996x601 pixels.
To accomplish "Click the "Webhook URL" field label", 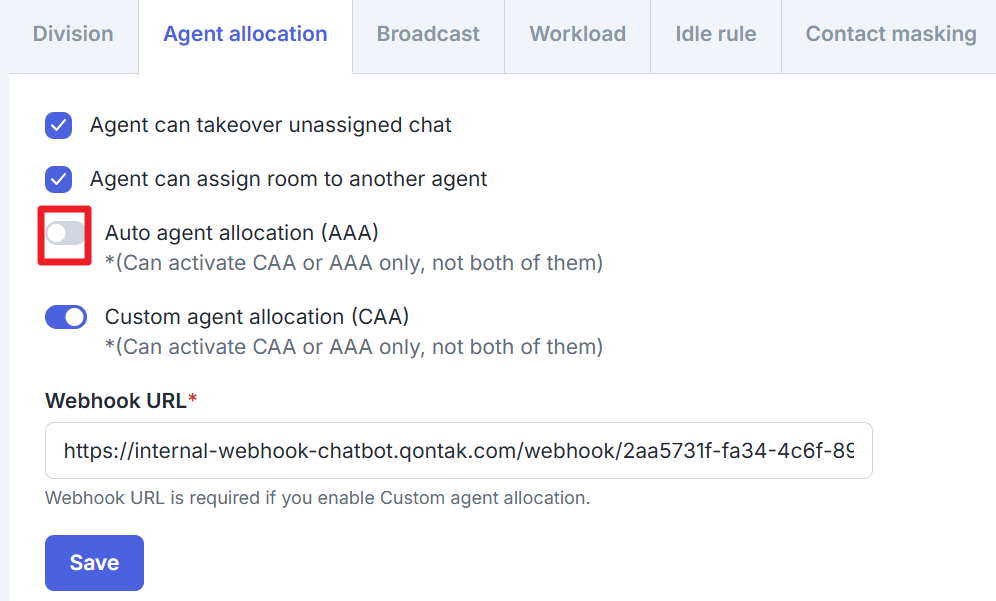I will (x=116, y=401).
